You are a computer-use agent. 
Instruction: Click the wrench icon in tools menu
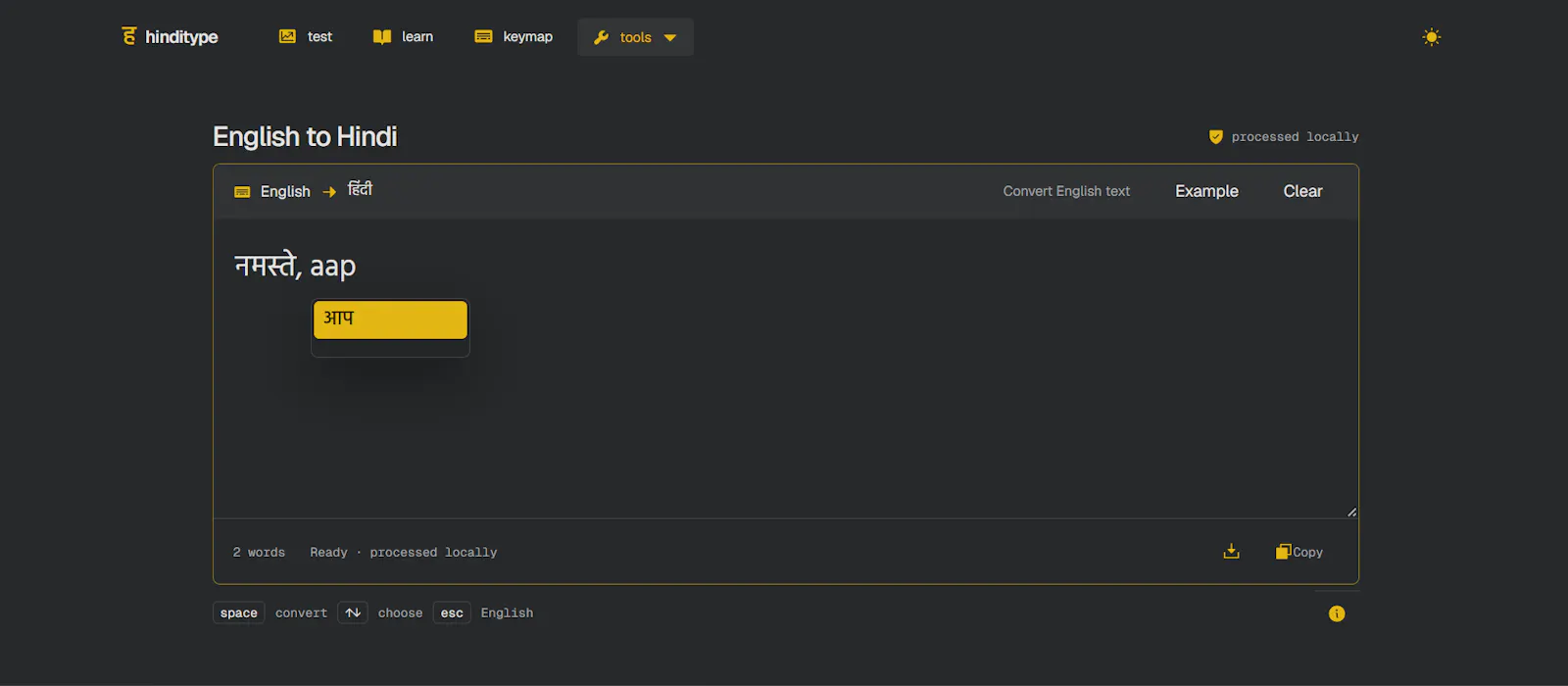(x=602, y=37)
